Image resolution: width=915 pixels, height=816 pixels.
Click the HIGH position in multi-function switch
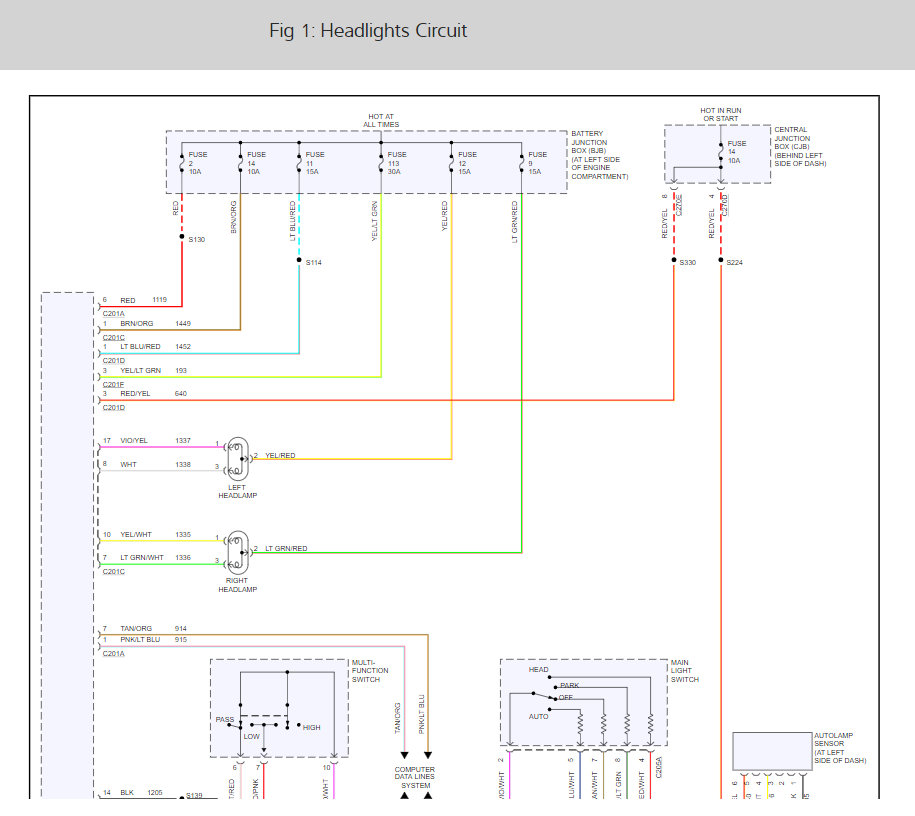coord(312,728)
